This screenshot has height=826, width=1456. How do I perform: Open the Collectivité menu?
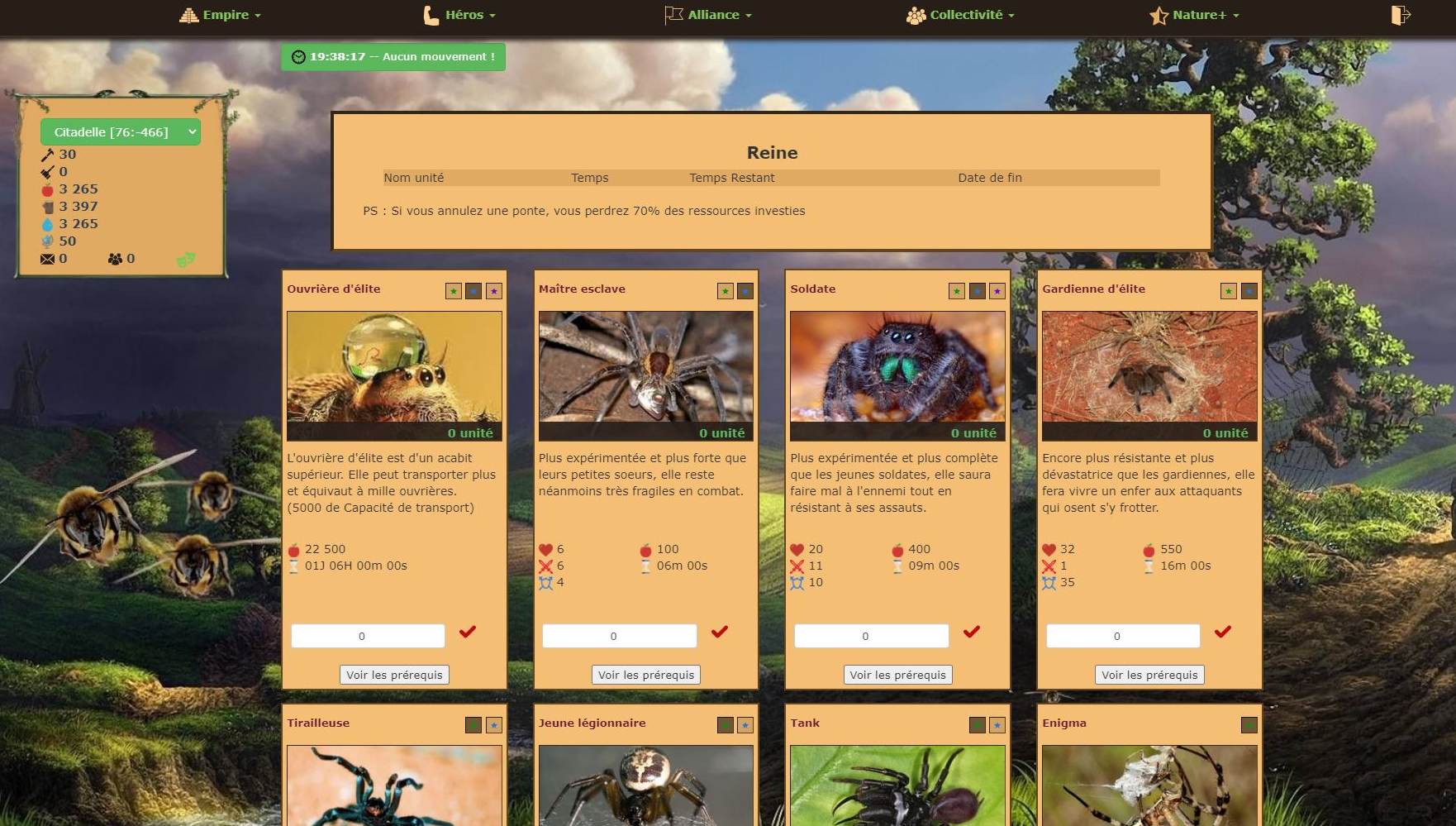pyautogui.click(x=960, y=15)
